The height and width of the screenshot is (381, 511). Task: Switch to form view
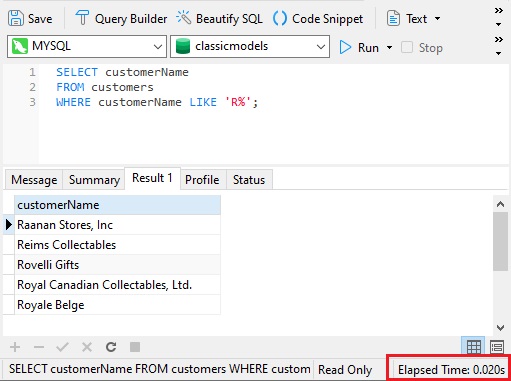(497, 347)
